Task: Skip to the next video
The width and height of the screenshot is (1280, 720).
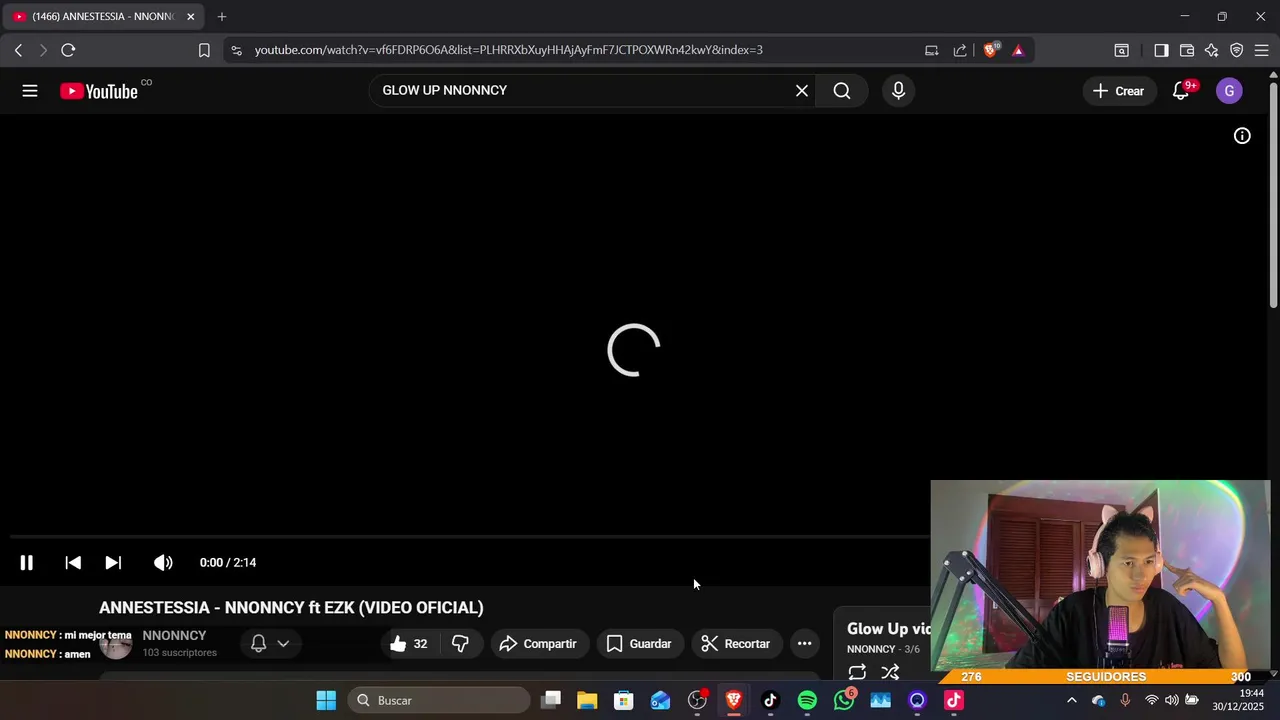Action: pyautogui.click(x=113, y=563)
